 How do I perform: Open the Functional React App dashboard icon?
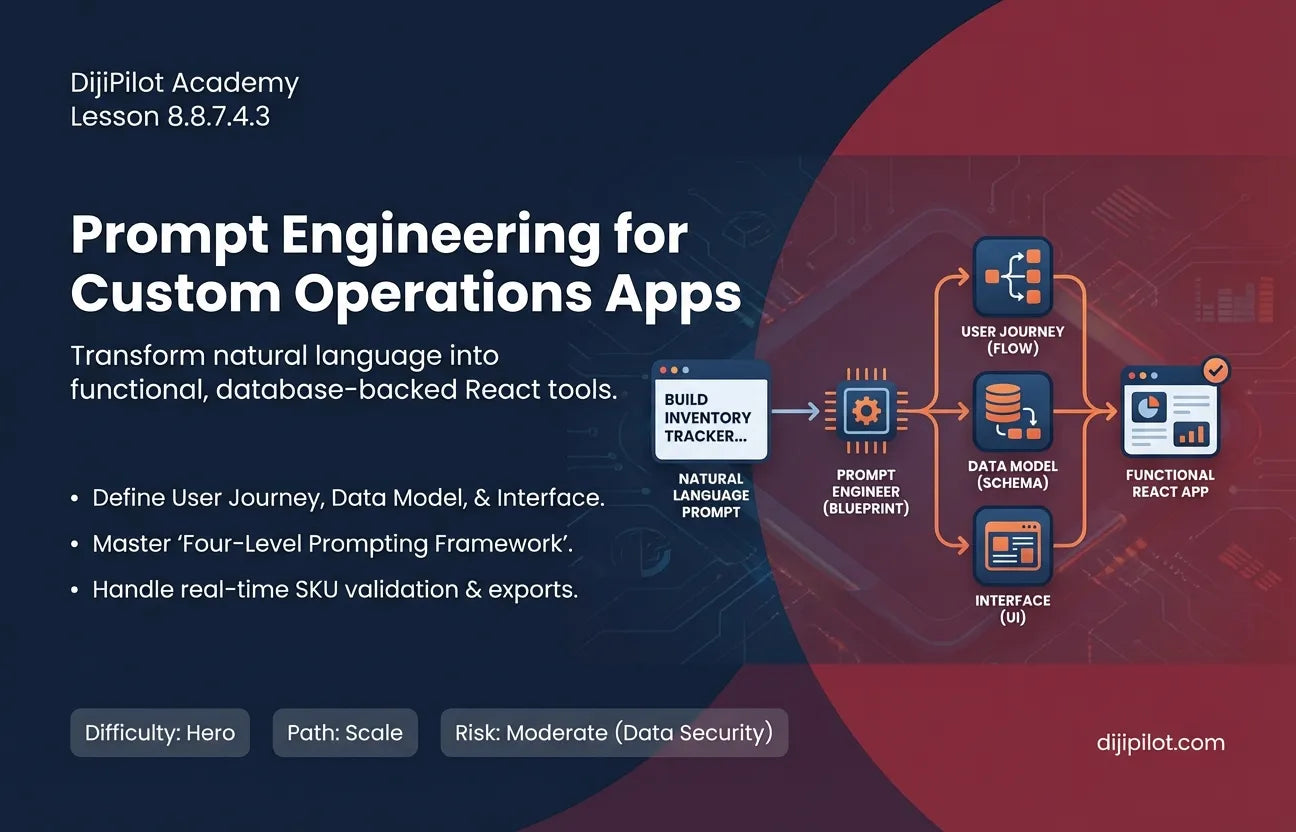[x=1170, y=410]
